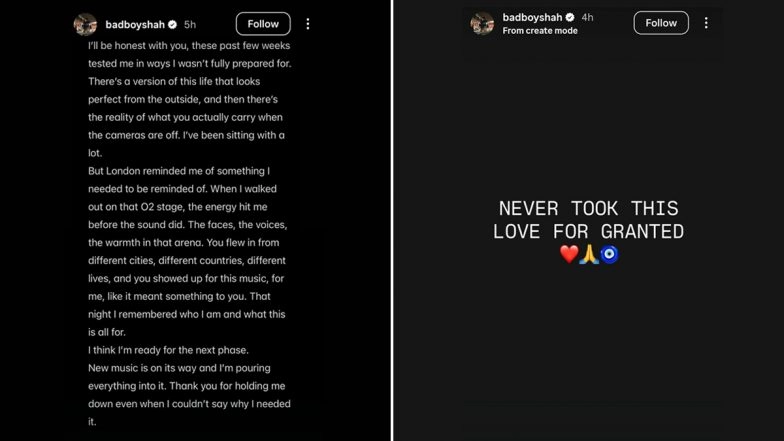The image size is (784, 441).
Task: Open profile avatar on the 5h story
Action: tap(85, 24)
